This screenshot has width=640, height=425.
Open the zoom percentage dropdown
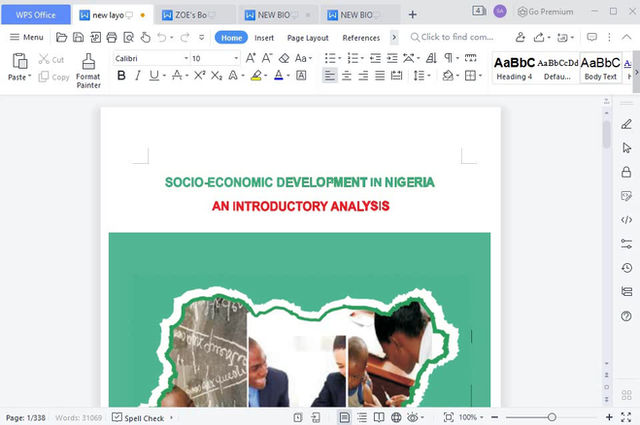coord(472,417)
